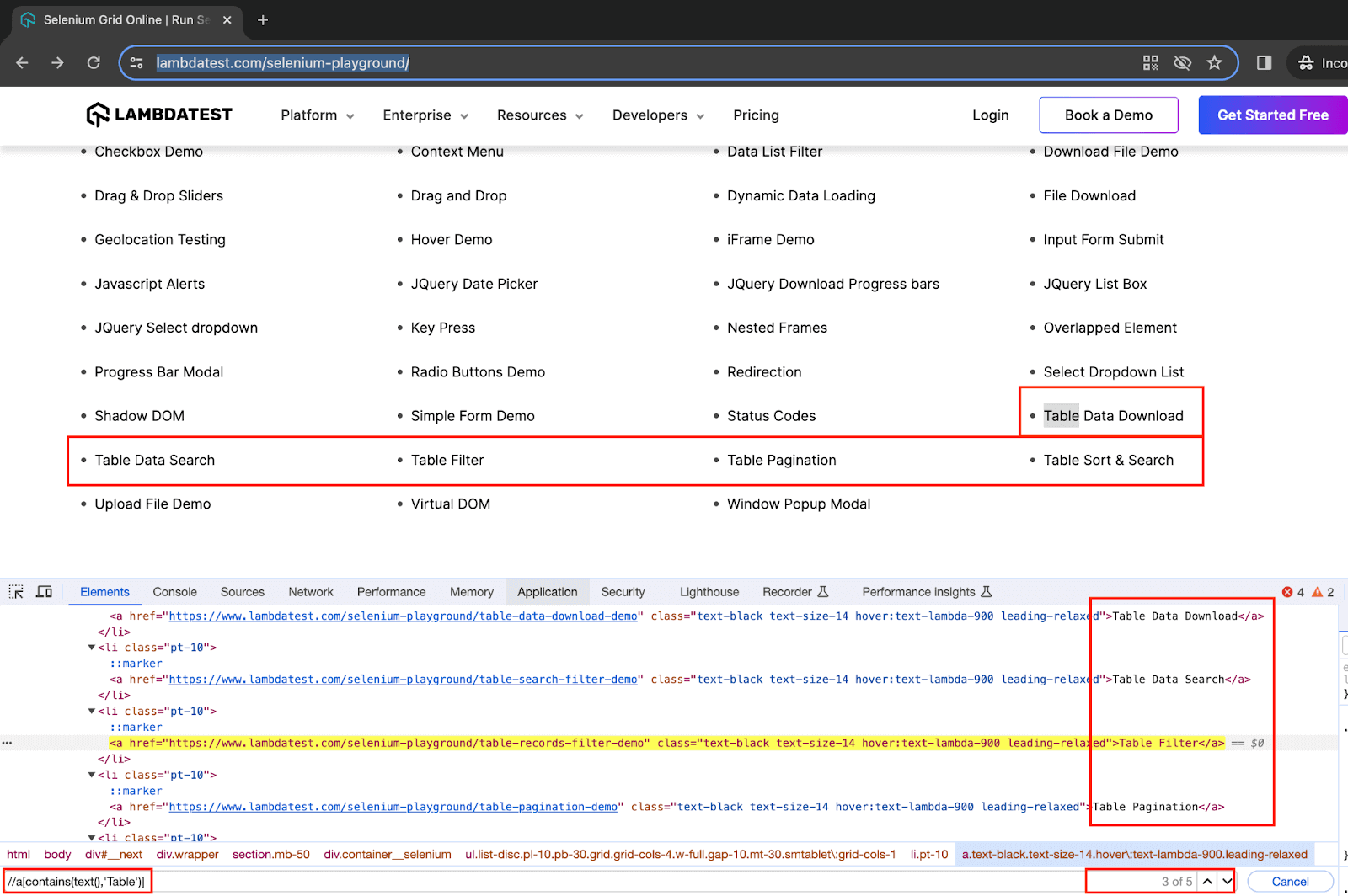Open the Table Pagination link

click(782, 460)
